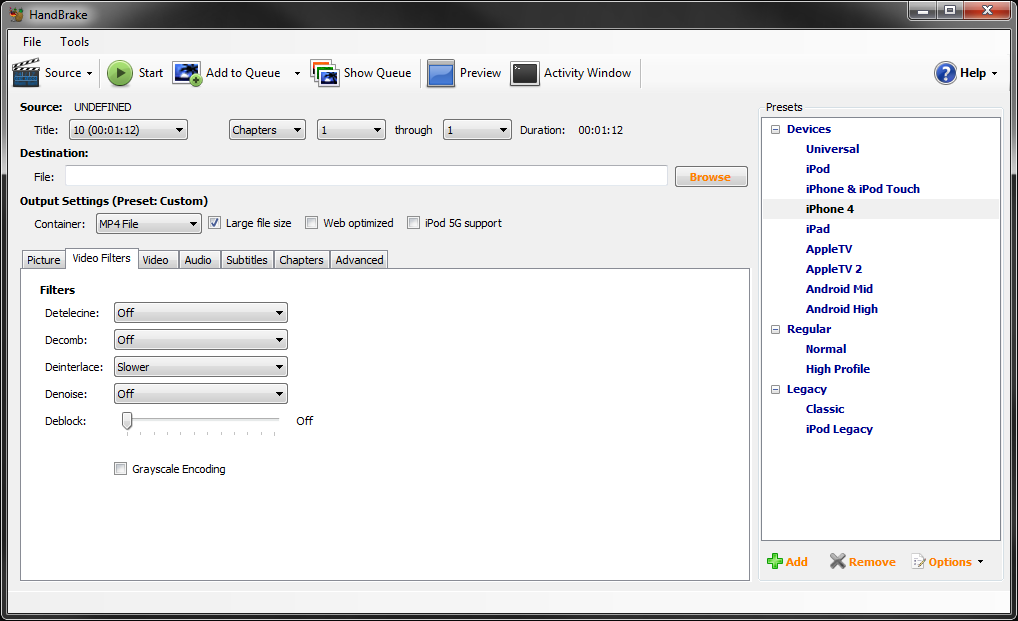
Task: Select the iPad preset
Action: click(x=818, y=229)
